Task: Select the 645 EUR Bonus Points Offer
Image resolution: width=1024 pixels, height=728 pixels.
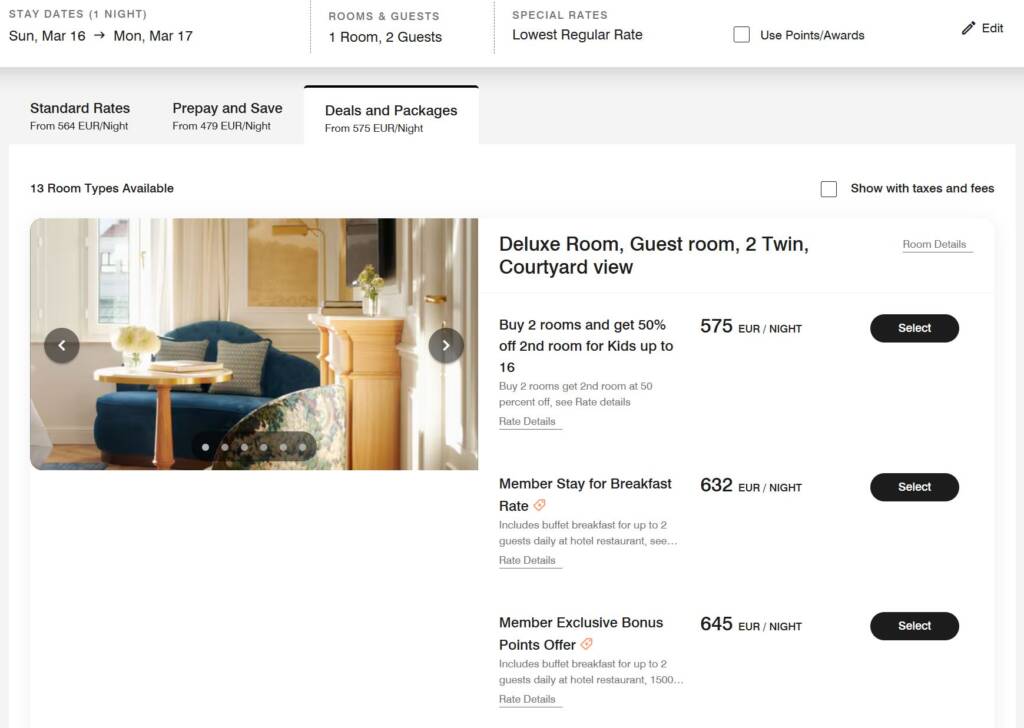Action: pyautogui.click(x=914, y=626)
